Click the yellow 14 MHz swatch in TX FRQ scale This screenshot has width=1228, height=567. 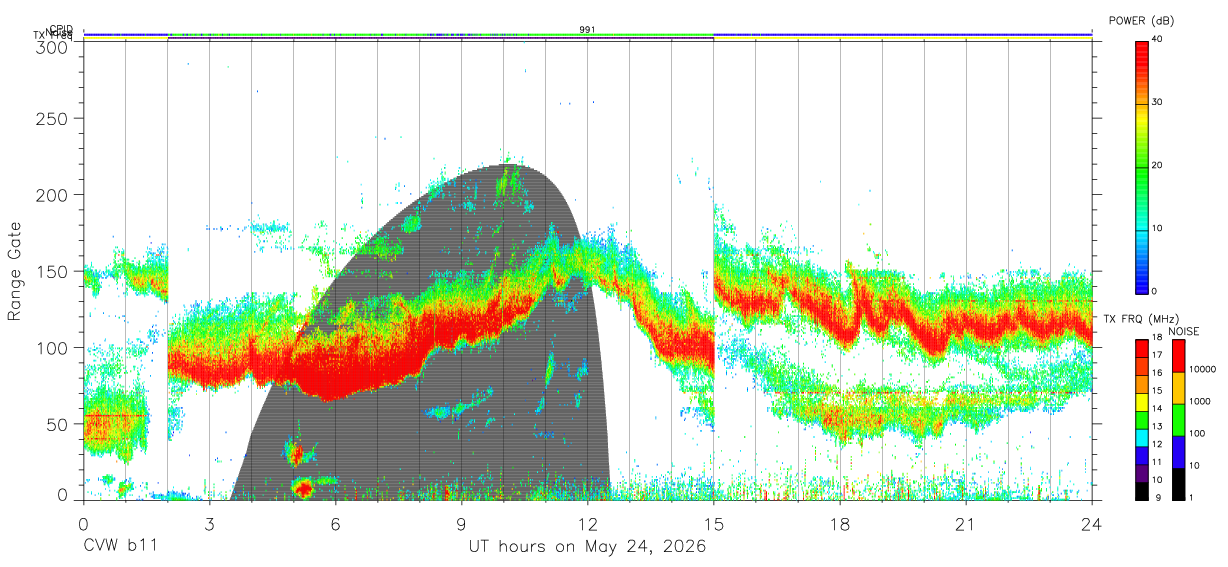point(1142,403)
